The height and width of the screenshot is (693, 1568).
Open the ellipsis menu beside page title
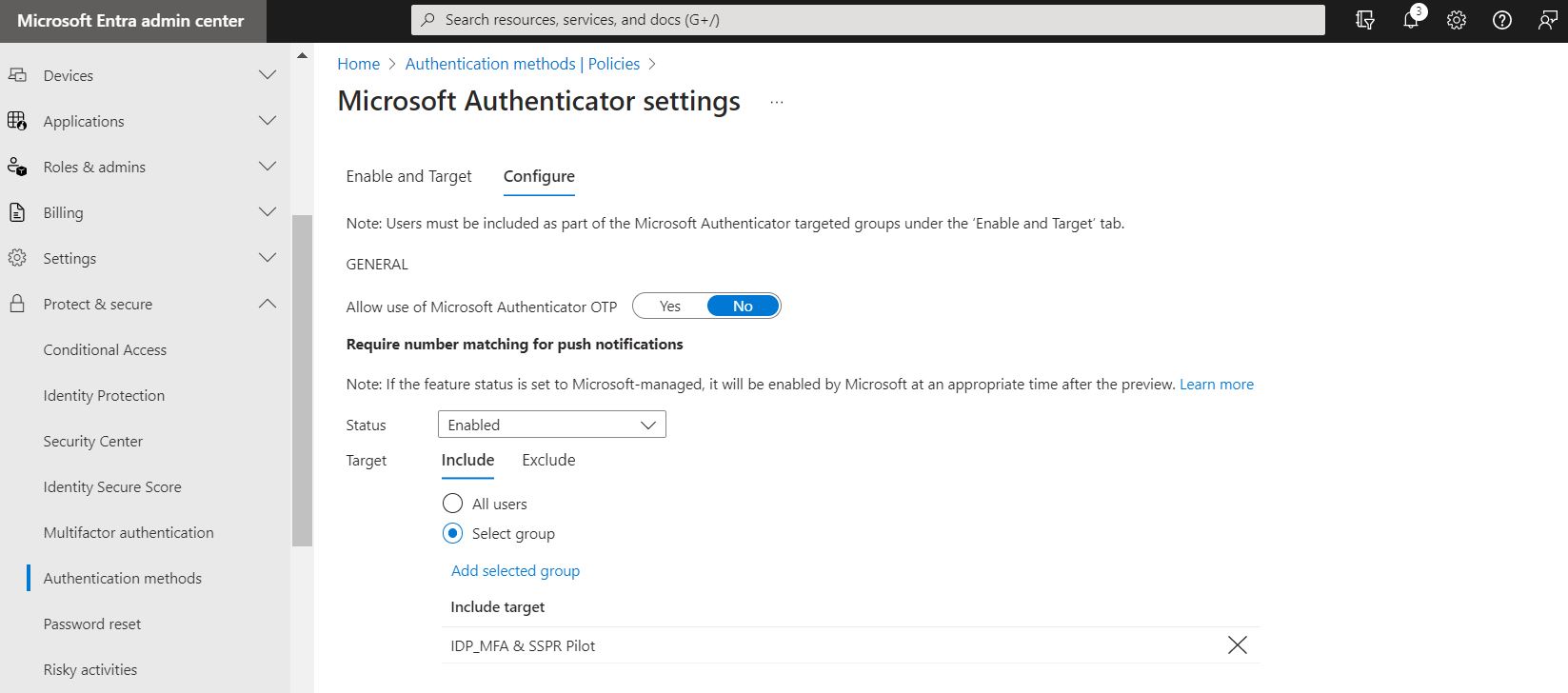(777, 102)
